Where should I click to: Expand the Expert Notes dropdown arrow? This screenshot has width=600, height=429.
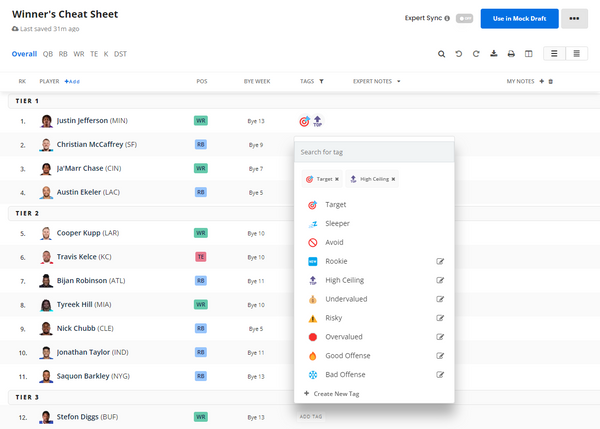click(x=399, y=81)
